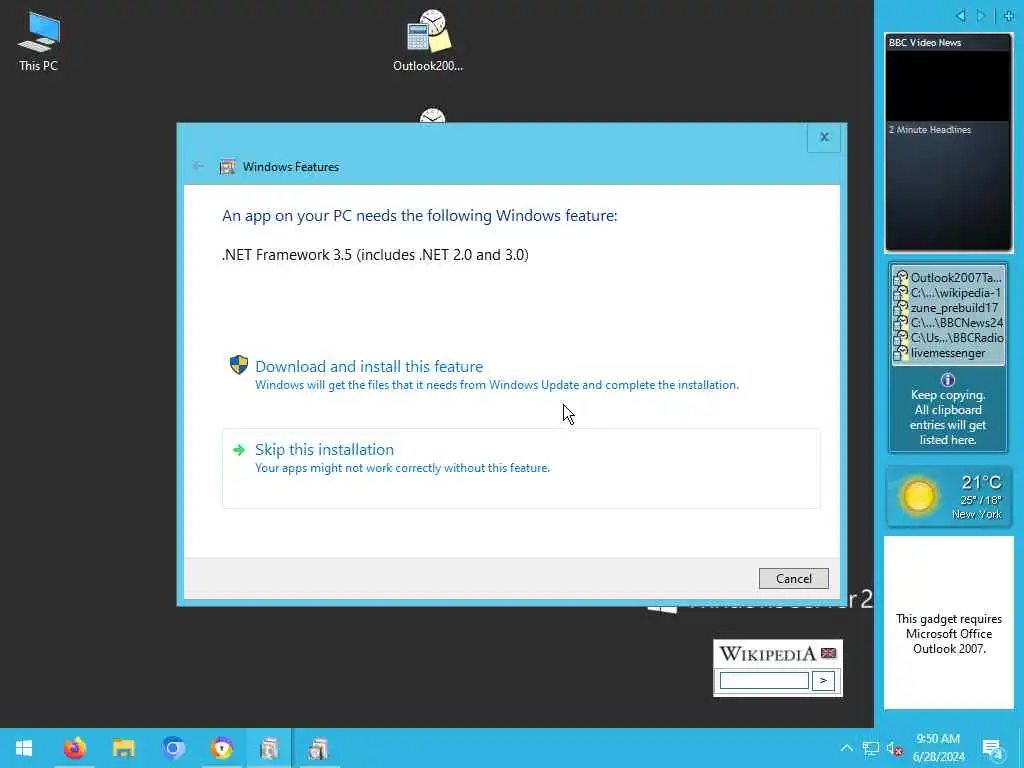Focus the Wikipedia gadget search field
This screenshot has height=768, width=1024.
[x=764, y=680]
